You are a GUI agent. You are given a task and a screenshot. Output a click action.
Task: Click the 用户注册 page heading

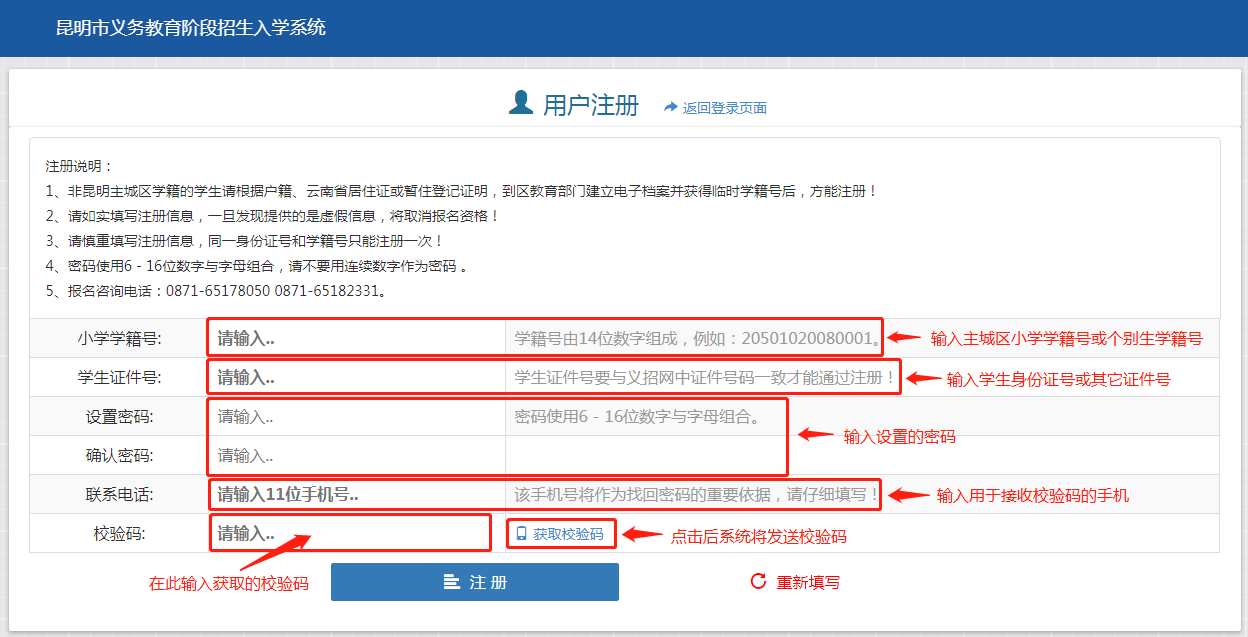pyautogui.click(x=590, y=106)
